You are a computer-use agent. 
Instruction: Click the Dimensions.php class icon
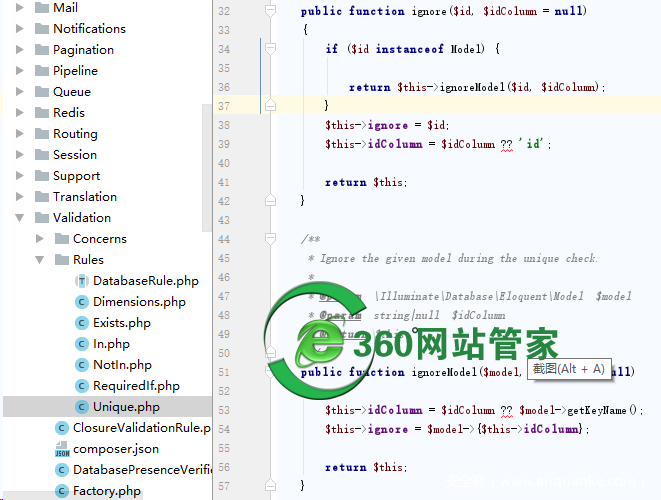click(x=81, y=302)
